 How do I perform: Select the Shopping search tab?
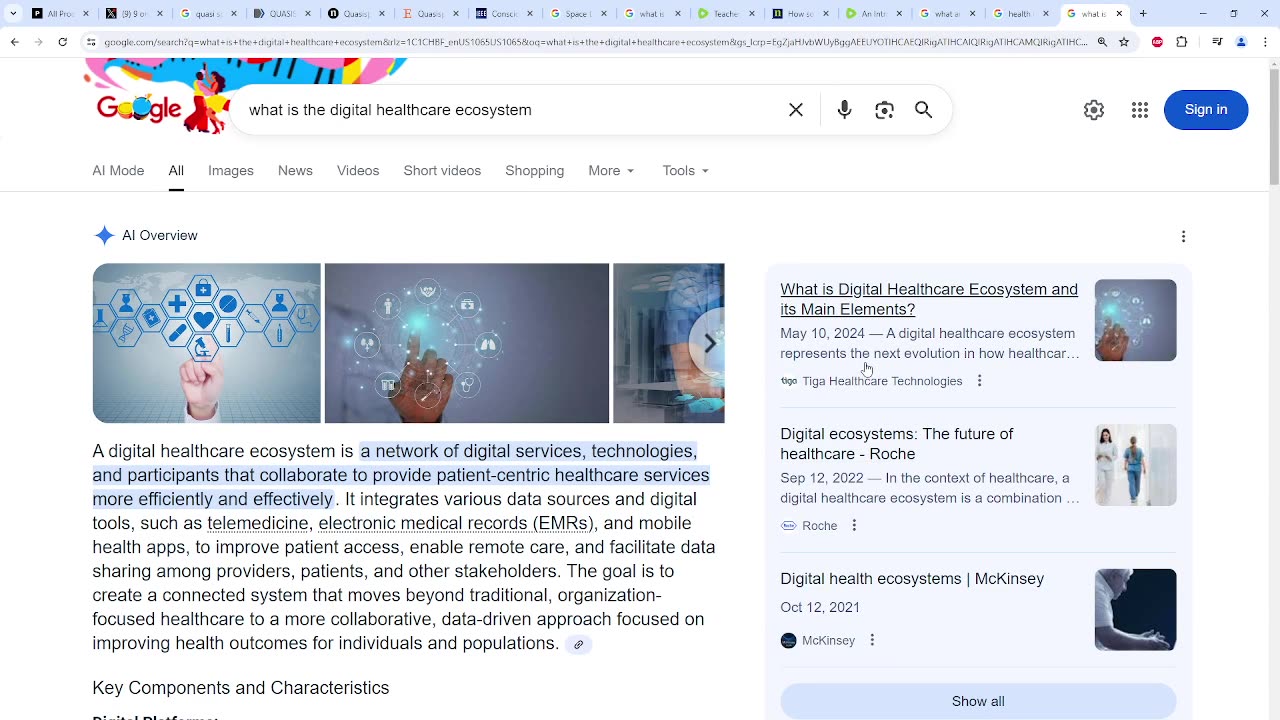click(x=535, y=171)
